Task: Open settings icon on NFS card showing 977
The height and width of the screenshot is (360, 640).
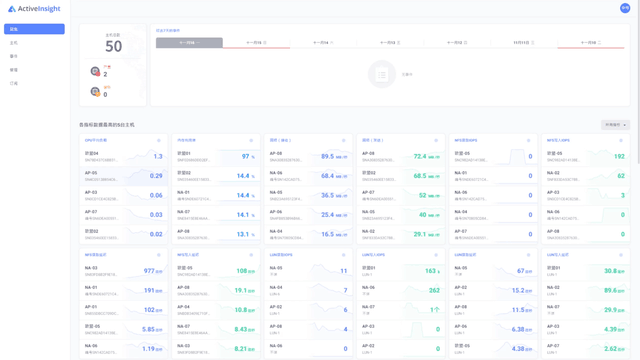Action: [x=159, y=255]
